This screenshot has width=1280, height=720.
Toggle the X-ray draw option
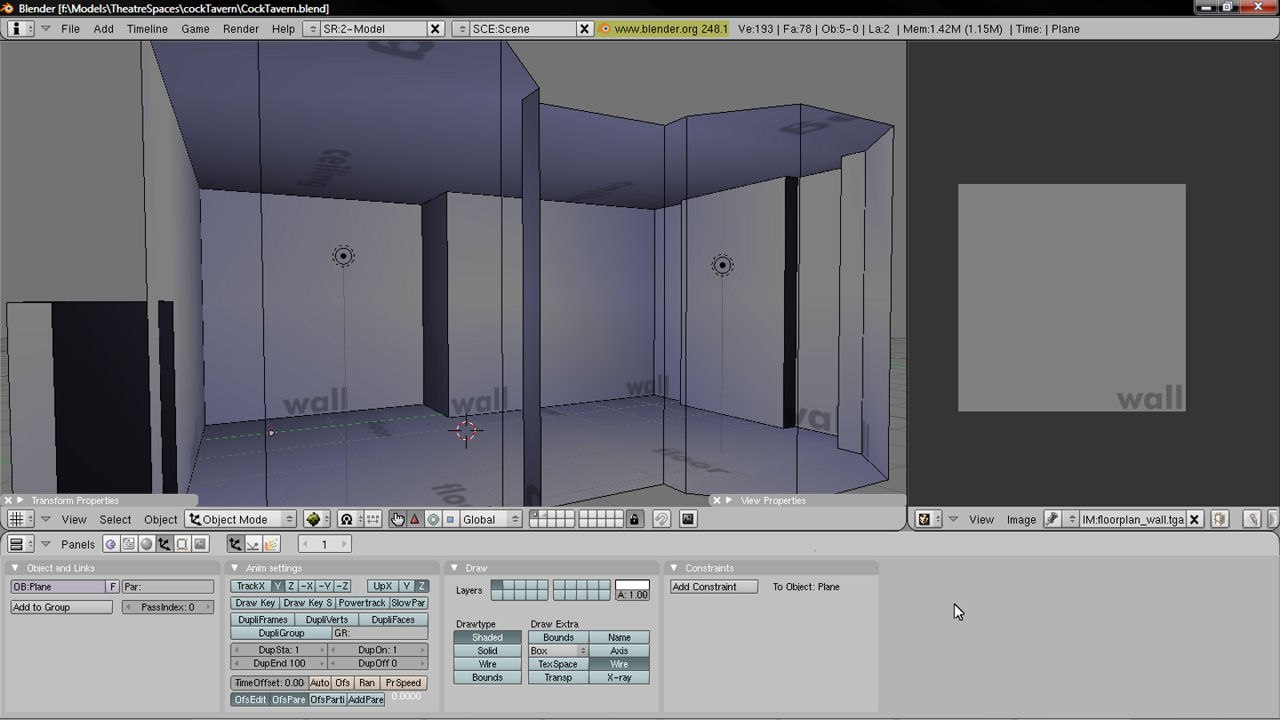click(619, 678)
